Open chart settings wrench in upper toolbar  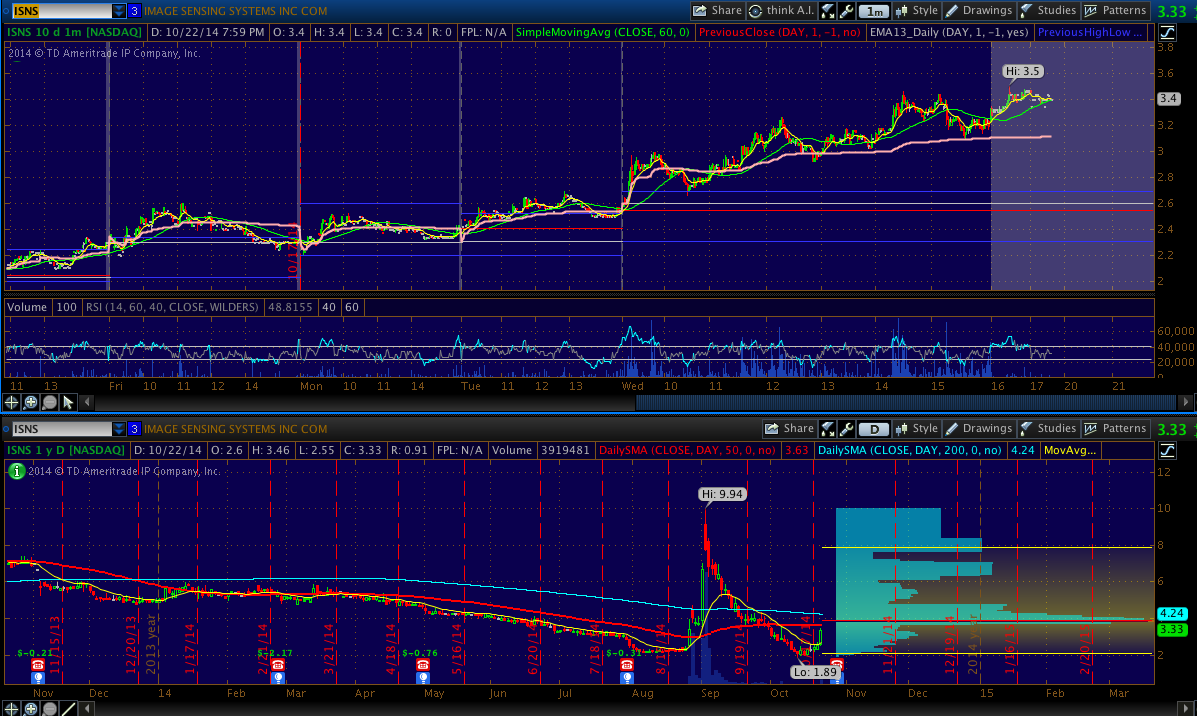coord(846,11)
